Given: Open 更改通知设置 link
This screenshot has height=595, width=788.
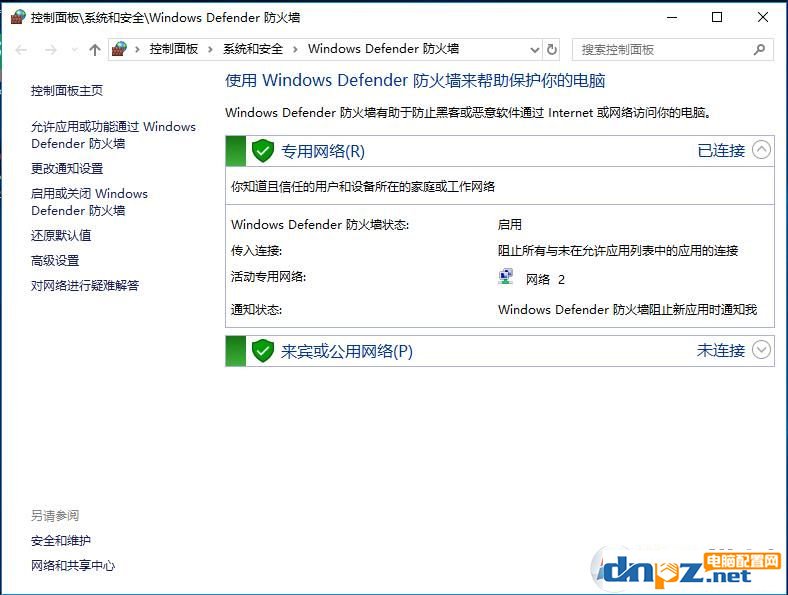Looking at the screenshot, I should (x=67, y=168).
